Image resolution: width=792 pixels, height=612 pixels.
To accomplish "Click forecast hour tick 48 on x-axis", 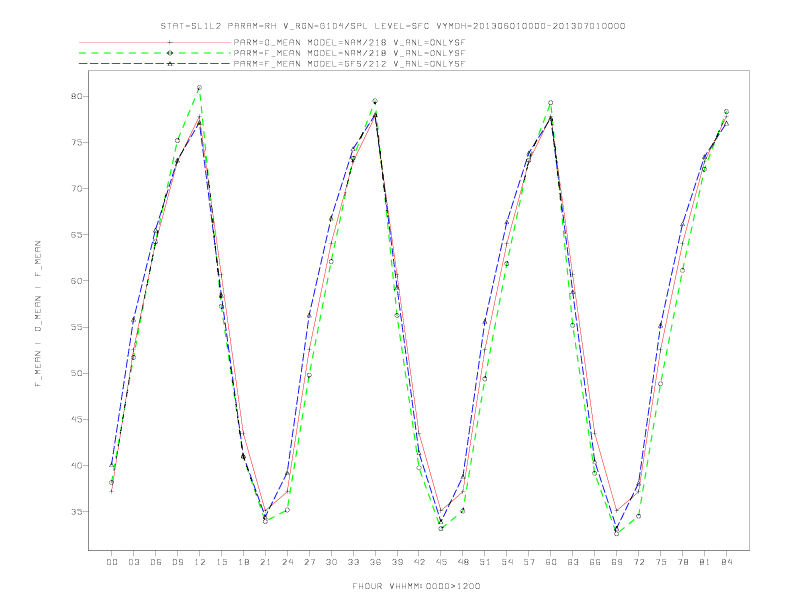I will pos(463,562).
